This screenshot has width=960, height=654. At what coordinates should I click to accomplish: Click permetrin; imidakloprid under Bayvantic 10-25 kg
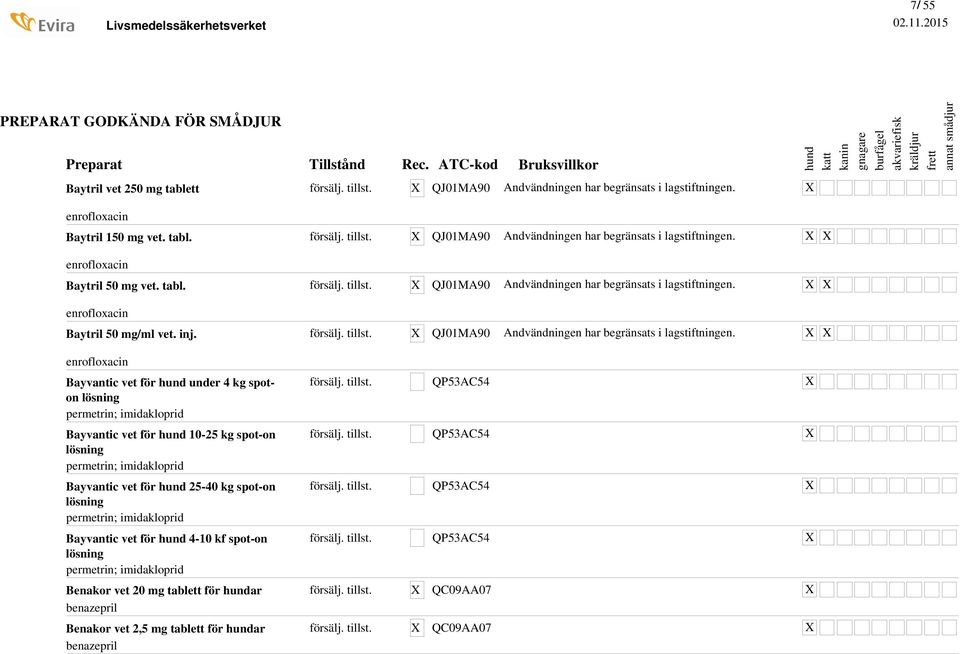click(x=124, y=465)
